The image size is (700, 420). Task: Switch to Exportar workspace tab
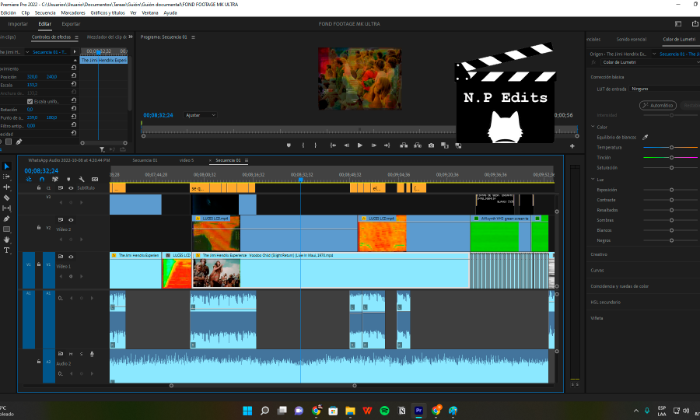71,24
